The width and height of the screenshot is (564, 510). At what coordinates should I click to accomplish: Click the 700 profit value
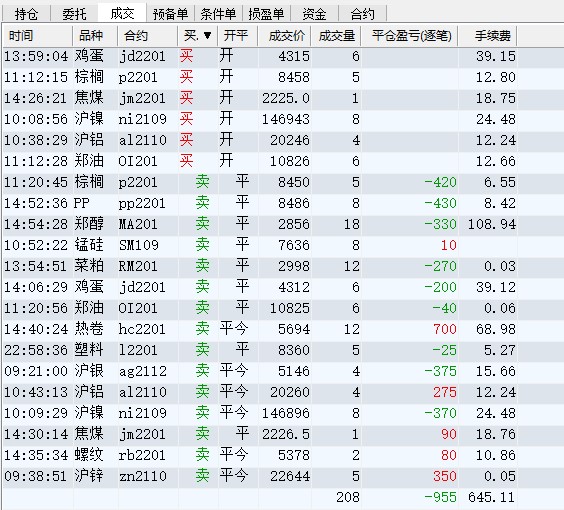click(445, 329)
